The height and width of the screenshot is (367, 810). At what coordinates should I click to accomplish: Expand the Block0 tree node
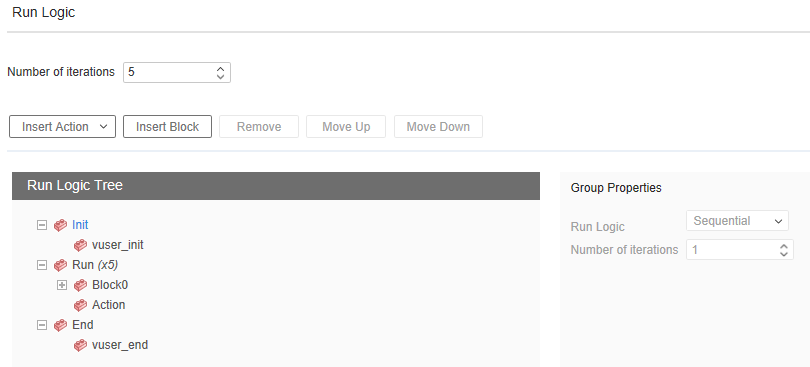(61, 285)
